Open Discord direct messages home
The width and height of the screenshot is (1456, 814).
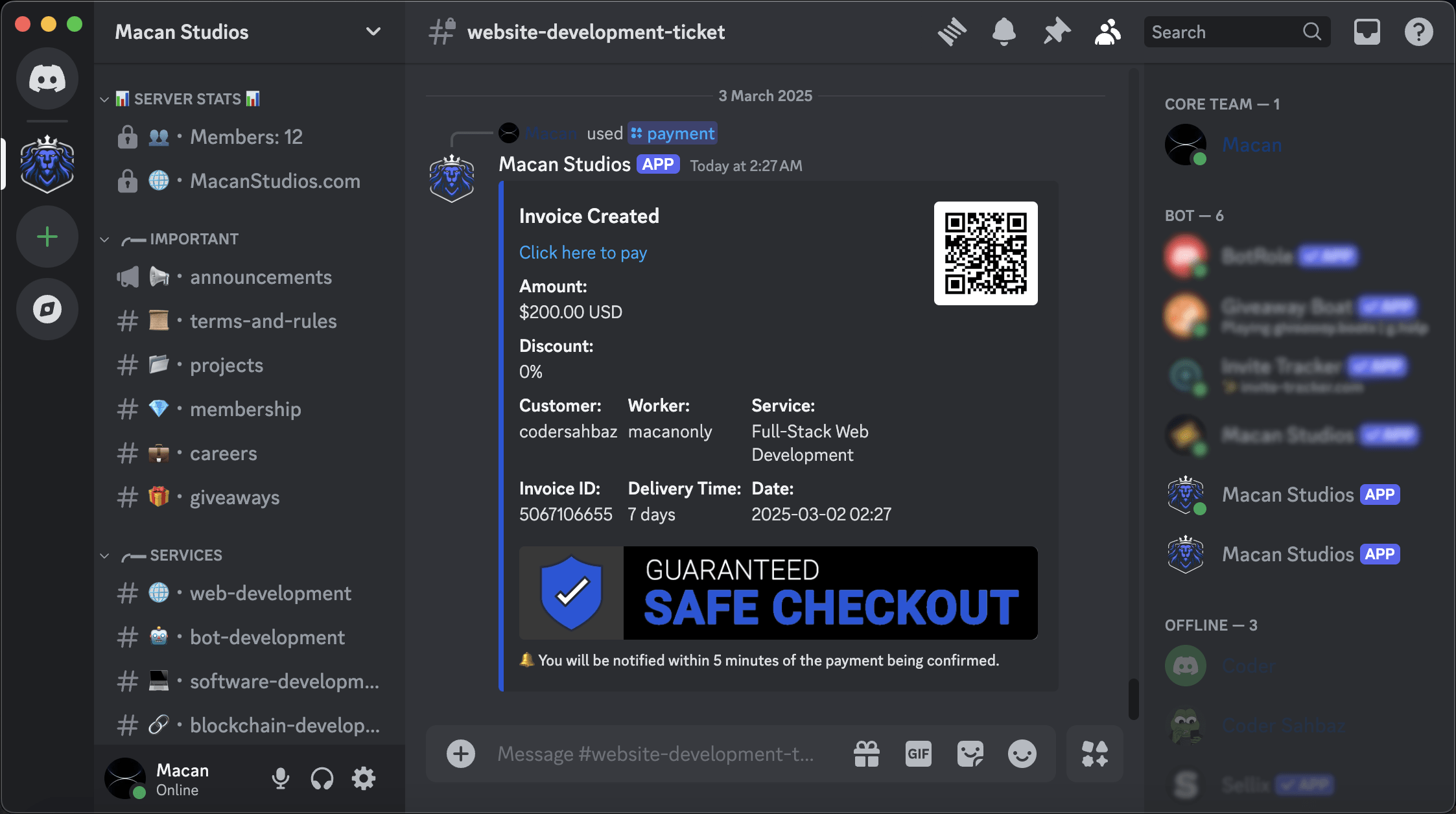[x=47, y=78]
